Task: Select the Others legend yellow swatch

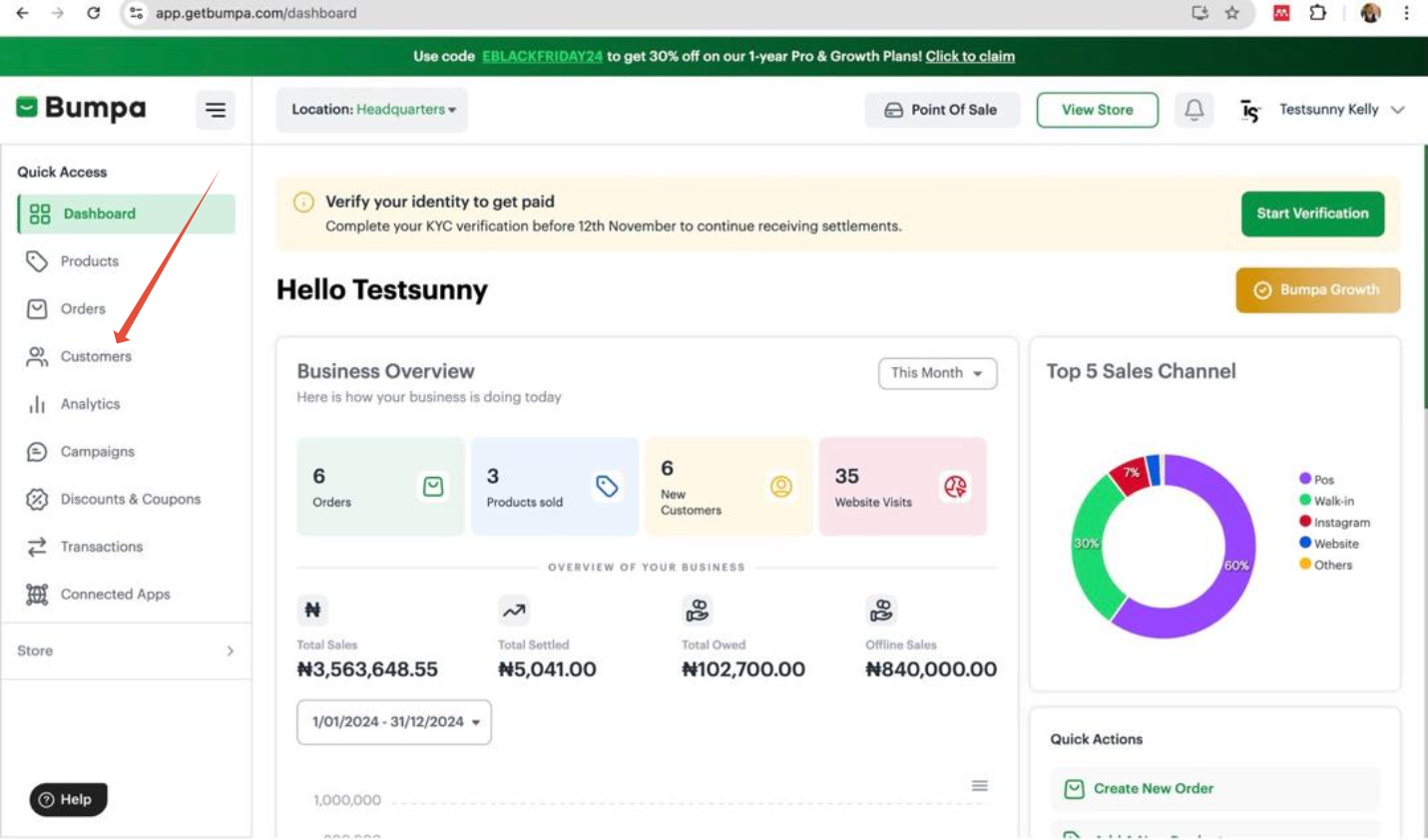Action: tap(1305, 564)
